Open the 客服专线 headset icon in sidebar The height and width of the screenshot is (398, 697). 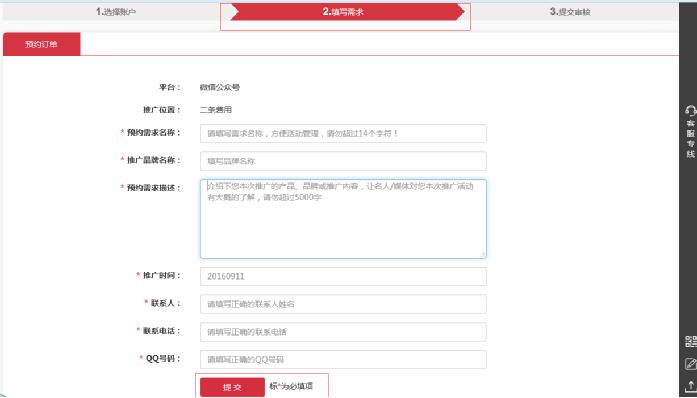[x=690, y=110]
